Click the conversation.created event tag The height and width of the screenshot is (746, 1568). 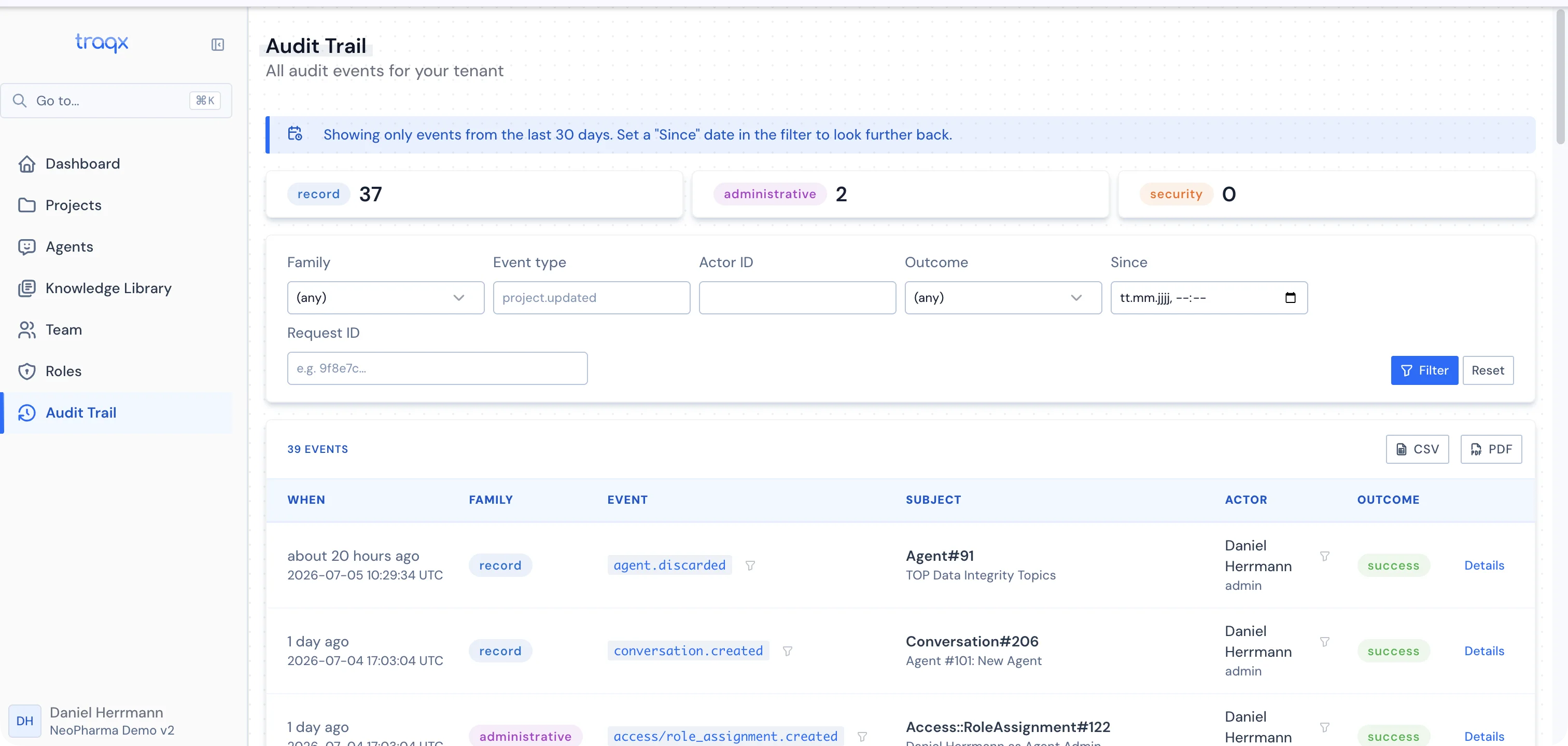688,651
